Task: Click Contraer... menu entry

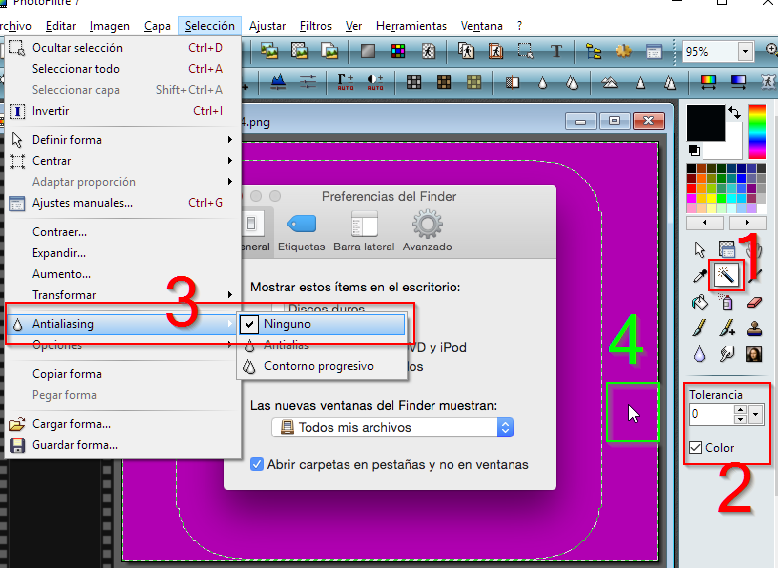Action: click(x=123, y=232)
